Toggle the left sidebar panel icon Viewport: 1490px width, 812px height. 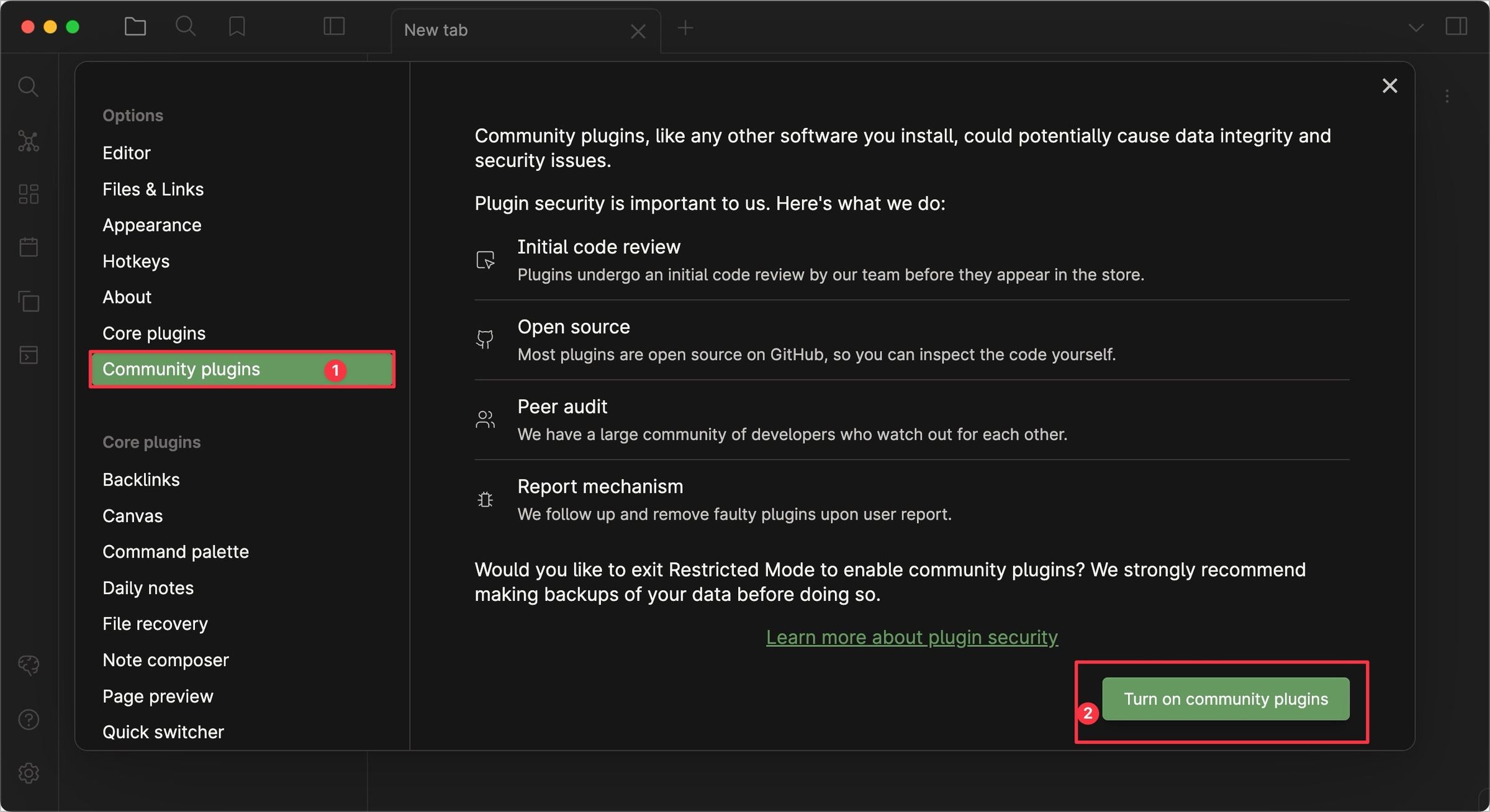[333, 27]
